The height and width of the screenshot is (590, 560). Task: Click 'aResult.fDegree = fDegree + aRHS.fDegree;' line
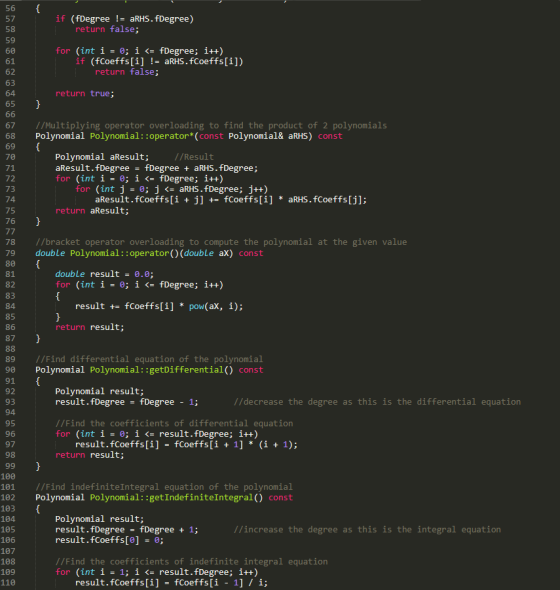click(157, 168)
